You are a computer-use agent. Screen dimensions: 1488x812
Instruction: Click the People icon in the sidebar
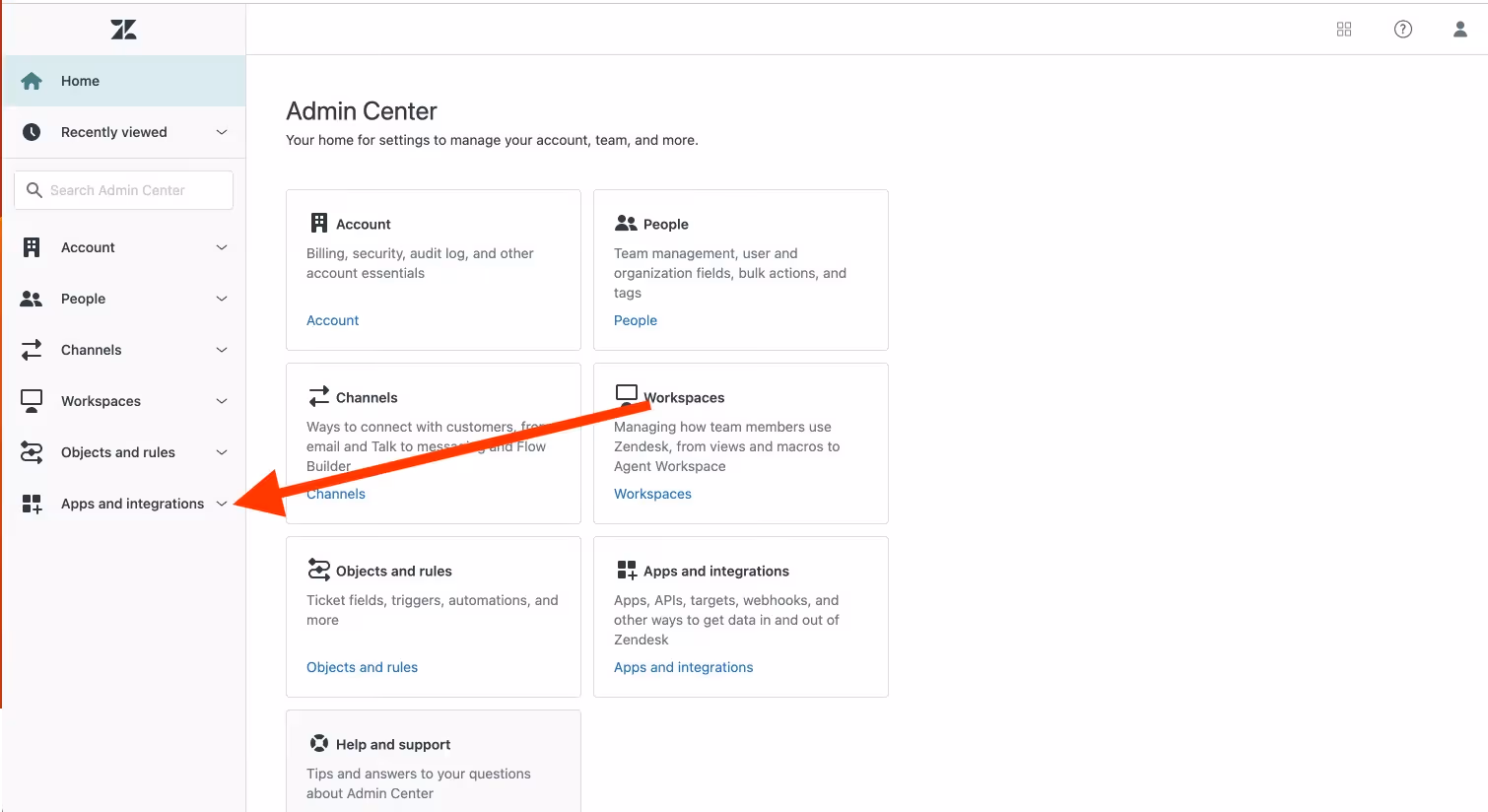[x=32, y=299]
